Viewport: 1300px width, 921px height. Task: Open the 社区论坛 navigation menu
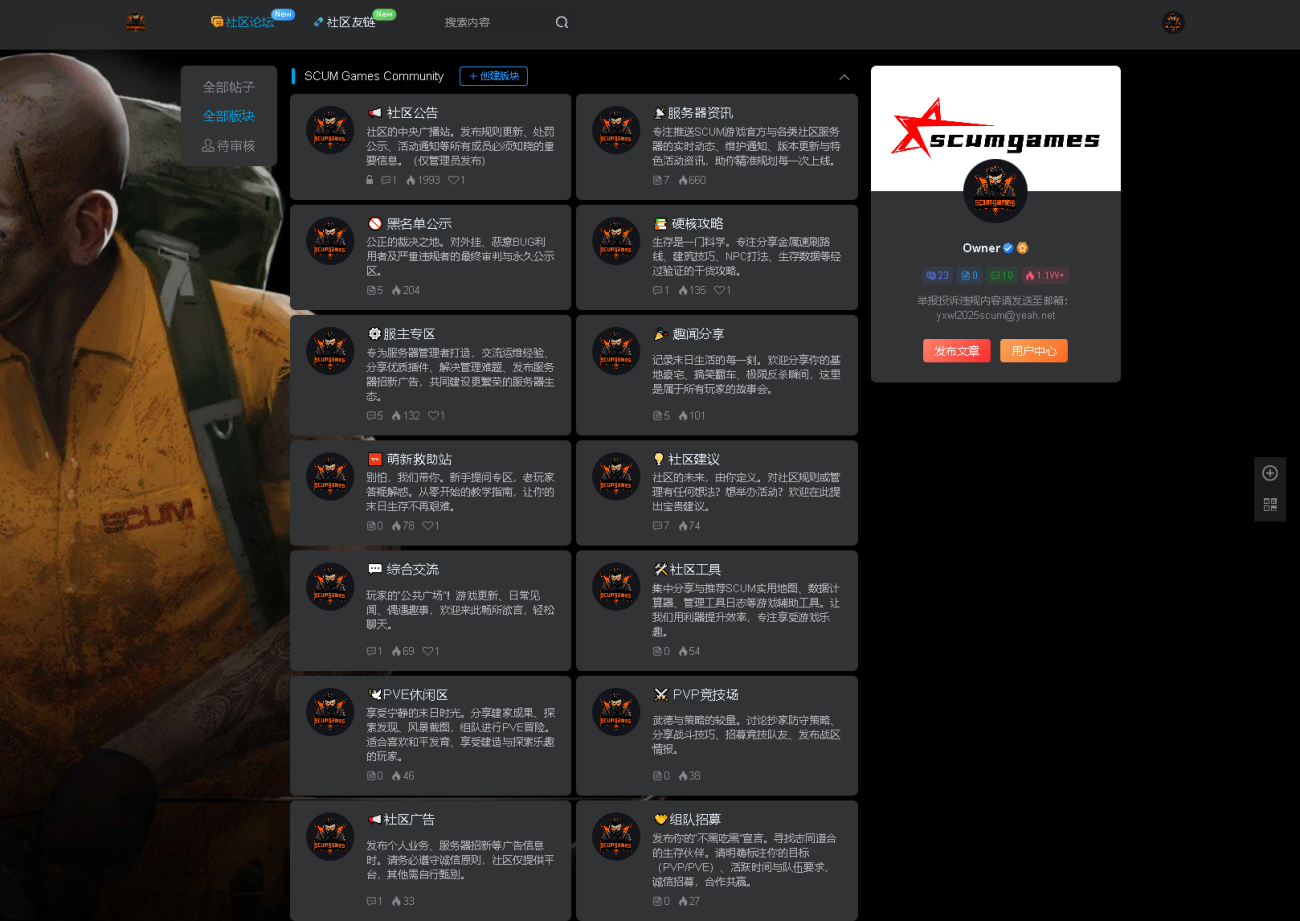[x=242, y=22]
